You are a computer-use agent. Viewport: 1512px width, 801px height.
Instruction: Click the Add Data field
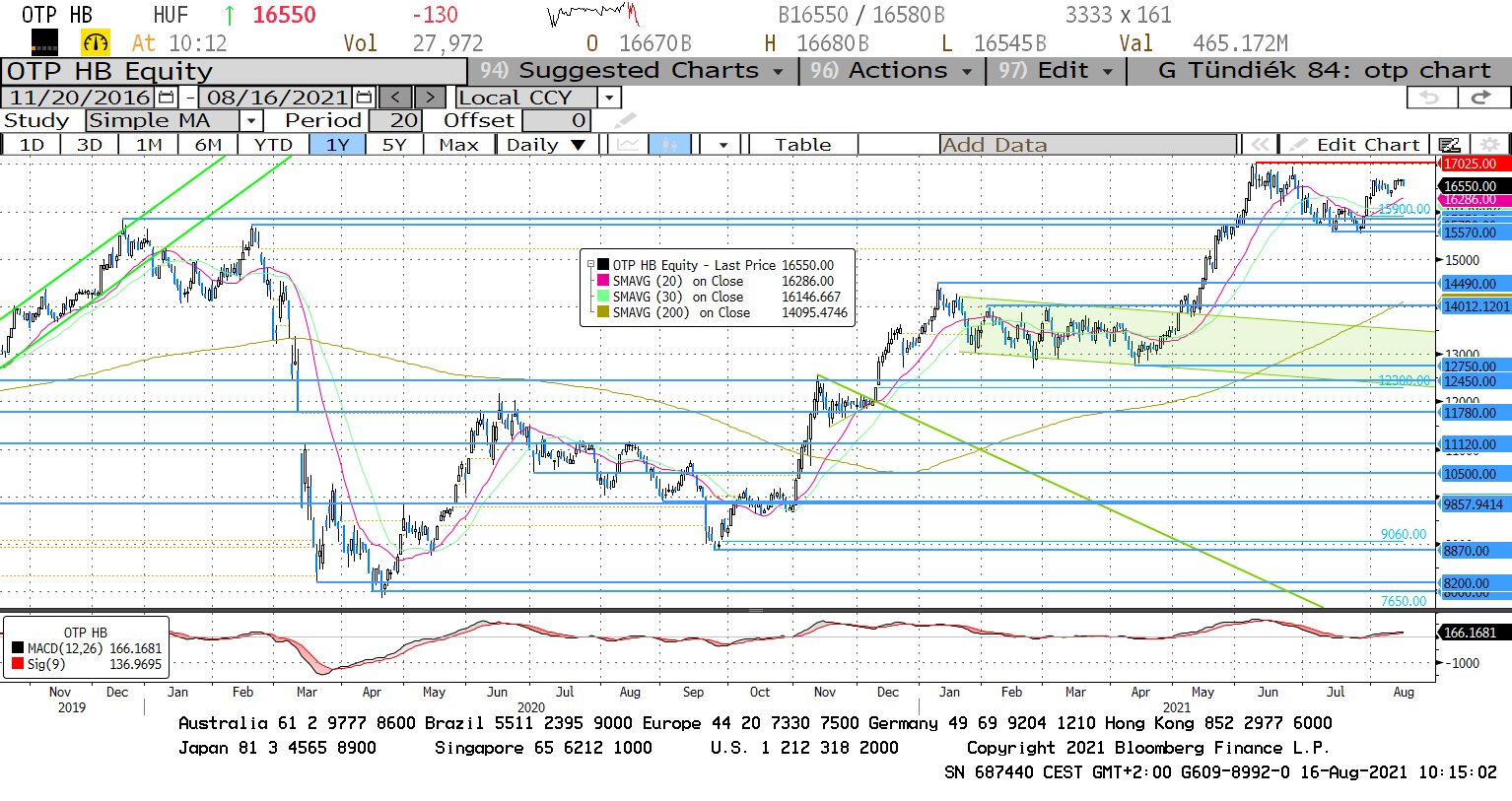[1087, 145]
